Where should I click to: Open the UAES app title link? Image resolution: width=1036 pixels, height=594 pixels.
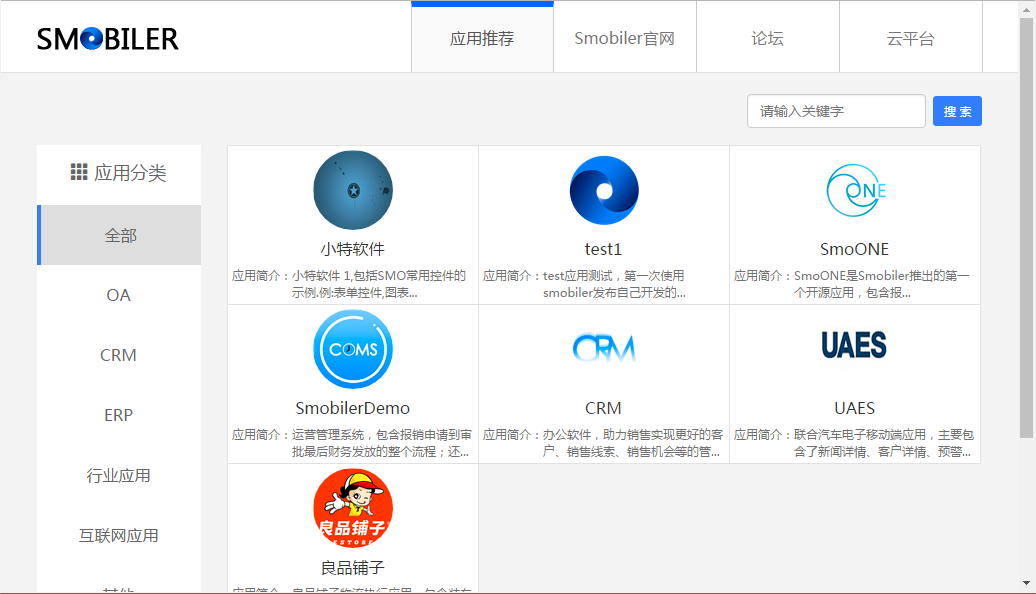point(854,408)
